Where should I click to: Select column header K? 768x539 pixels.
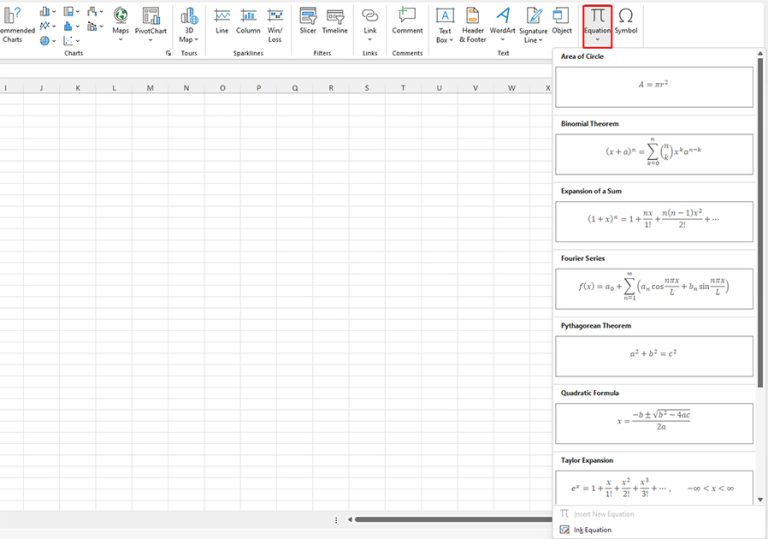78,88
